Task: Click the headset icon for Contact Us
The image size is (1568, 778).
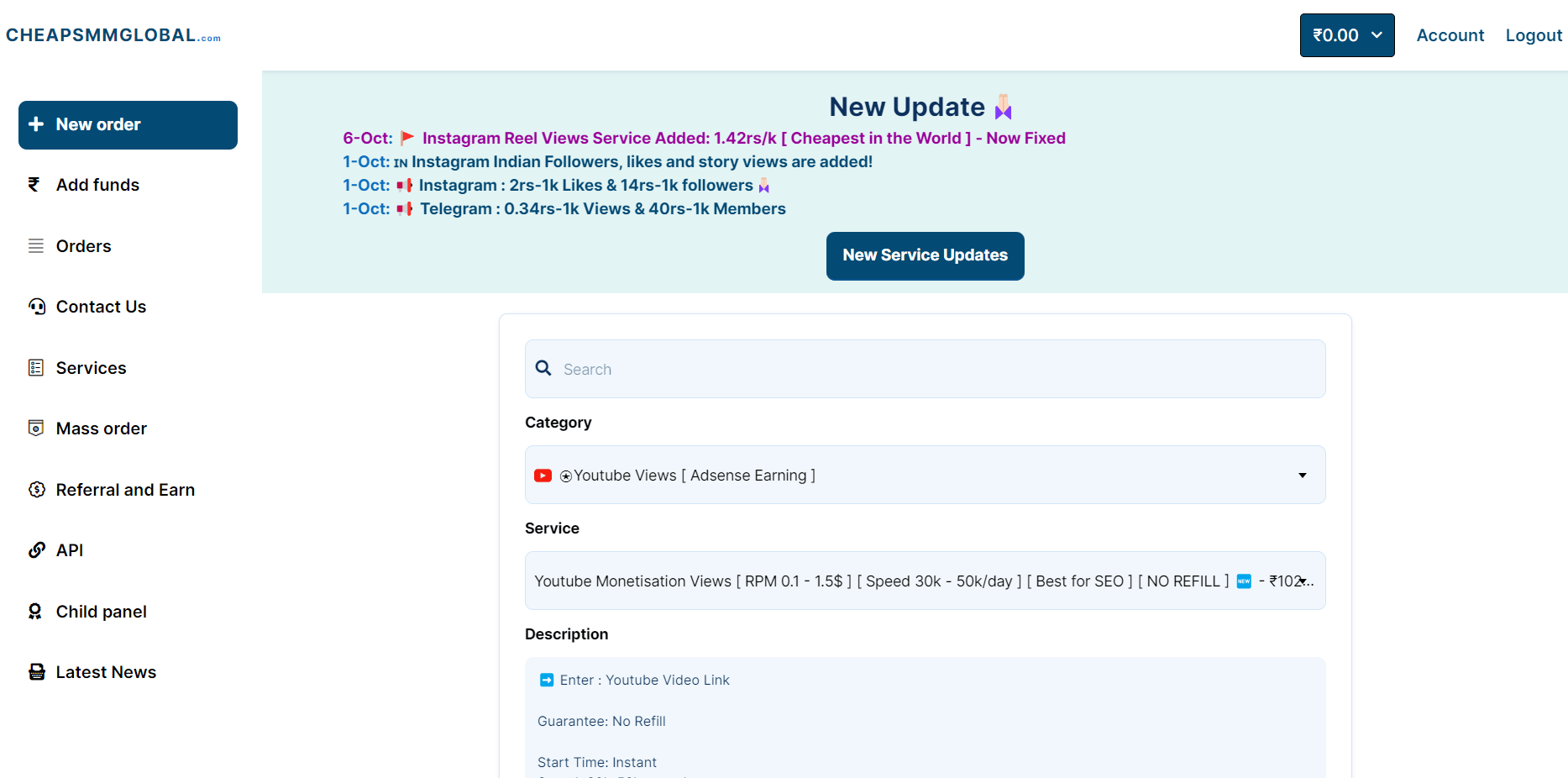Action: click(x=37, y=307)
